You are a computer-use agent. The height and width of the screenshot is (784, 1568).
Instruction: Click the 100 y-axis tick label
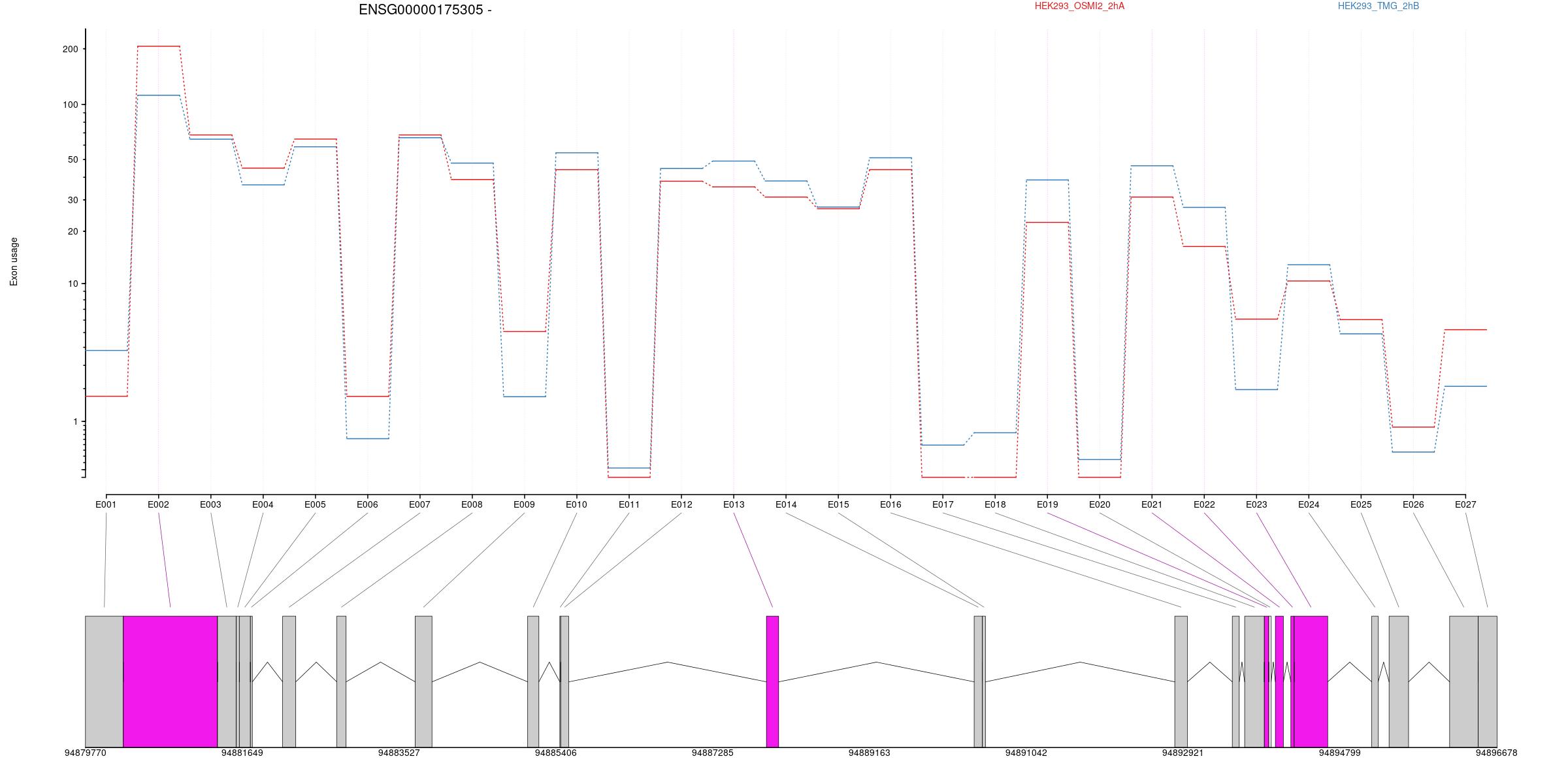click(x=70, y=105)
